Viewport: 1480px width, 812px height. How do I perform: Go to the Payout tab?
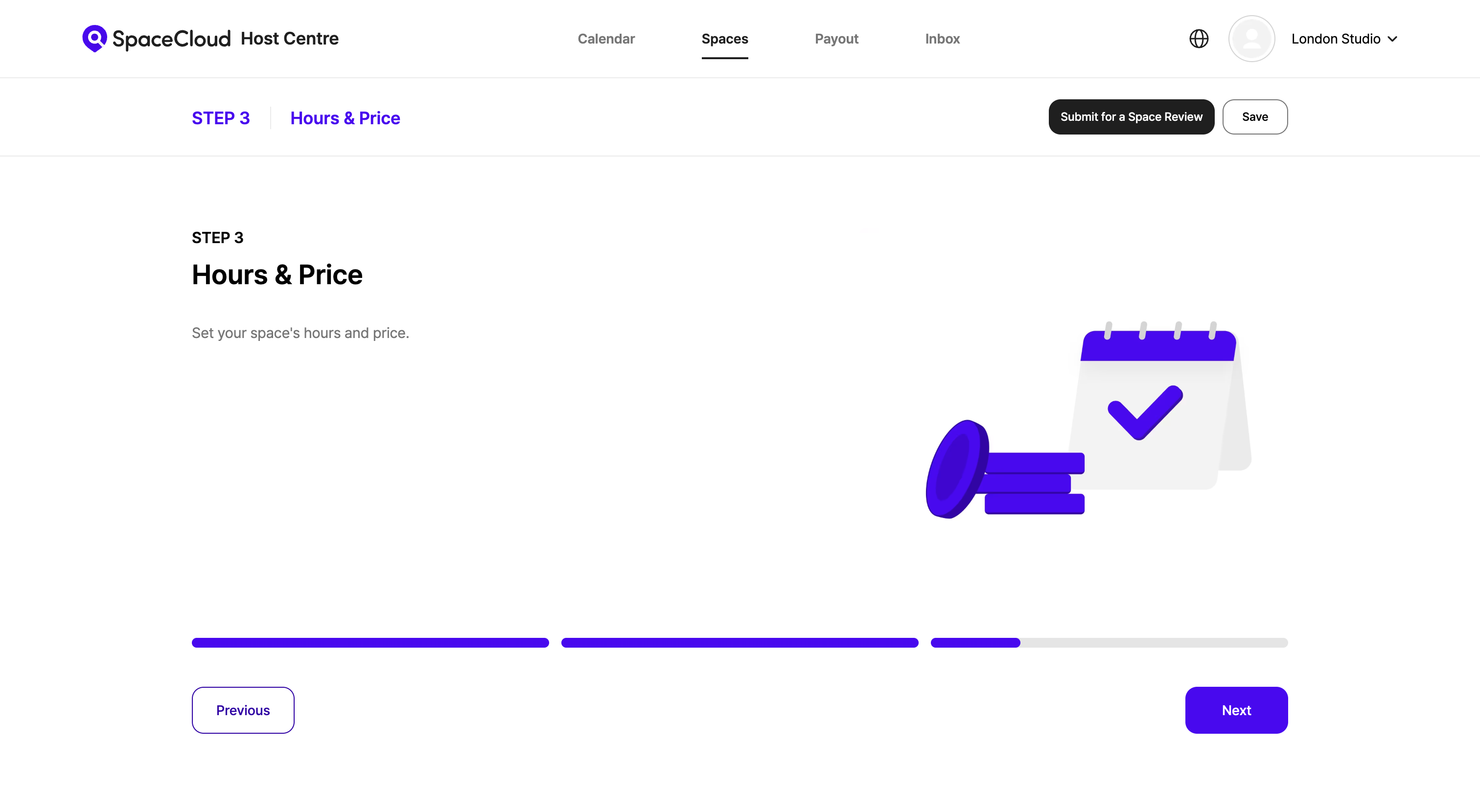pos(836,39)
